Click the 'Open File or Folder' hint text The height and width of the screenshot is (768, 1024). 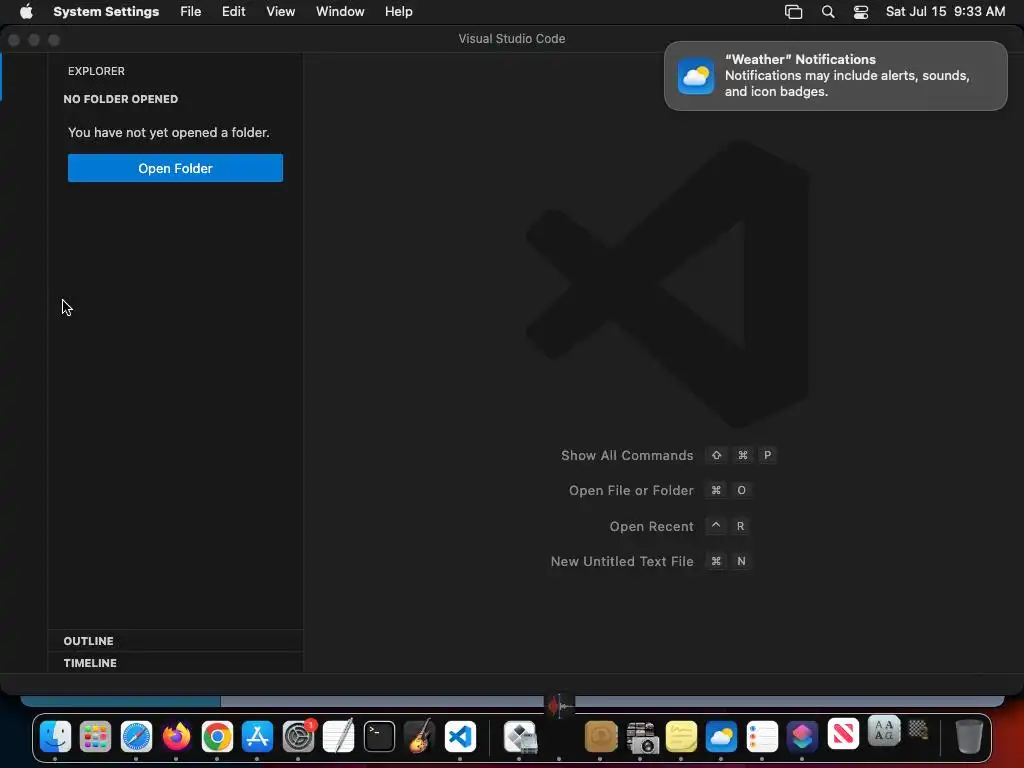pos(631,490)
